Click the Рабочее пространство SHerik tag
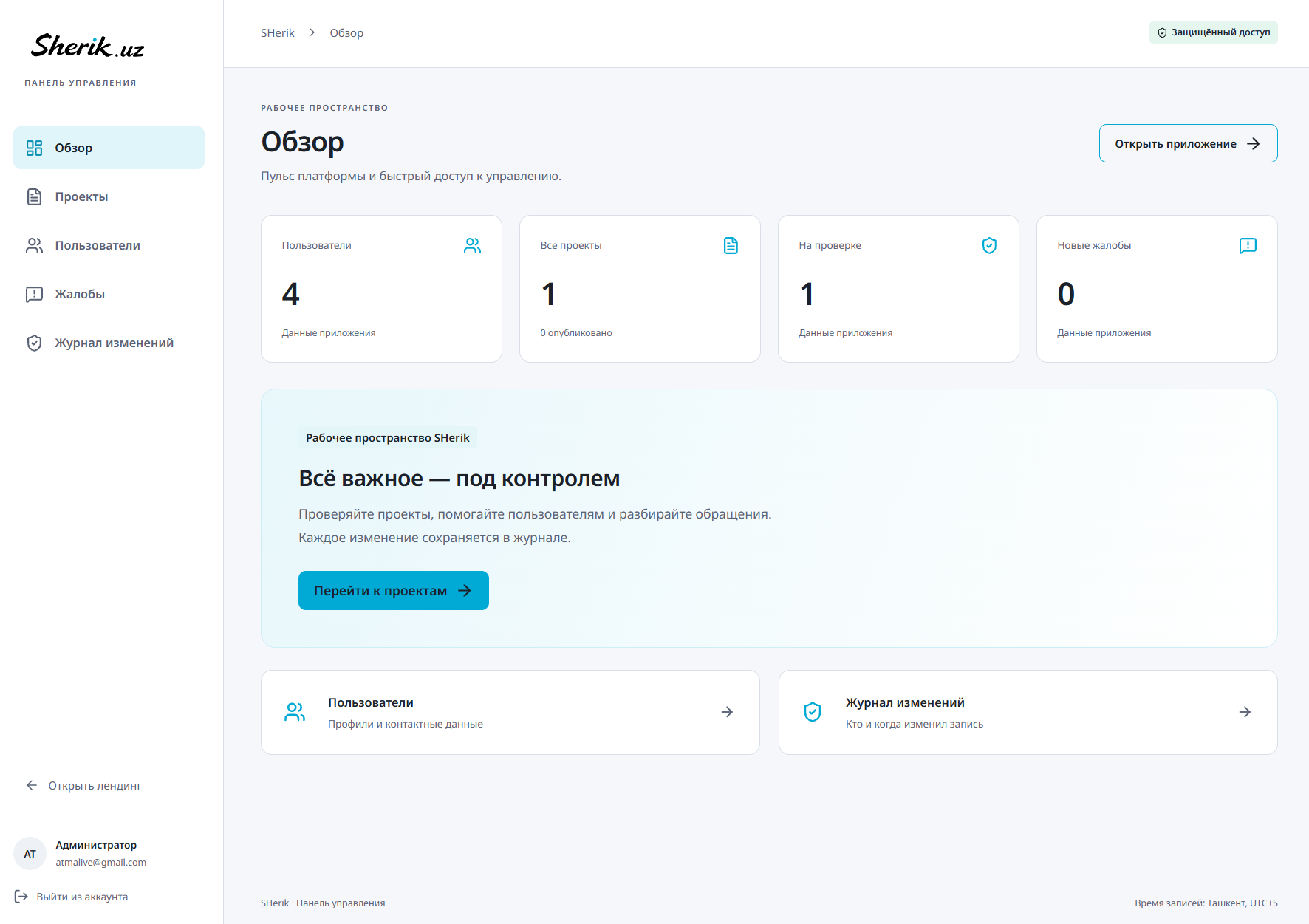The image size is (1309, 924). [x=388, y=438]
